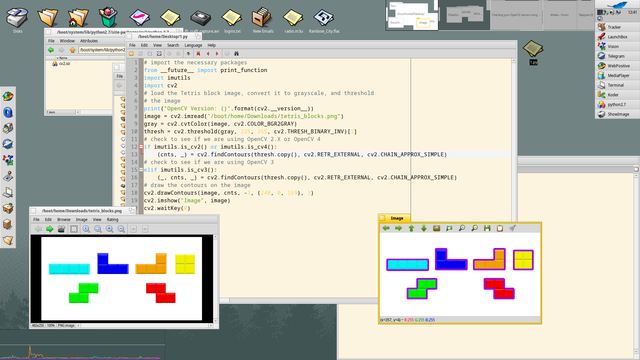This screenshot has width=640, height=360.
Task: Click Telegram entry in Deskbar
Action: click(617, 56)
